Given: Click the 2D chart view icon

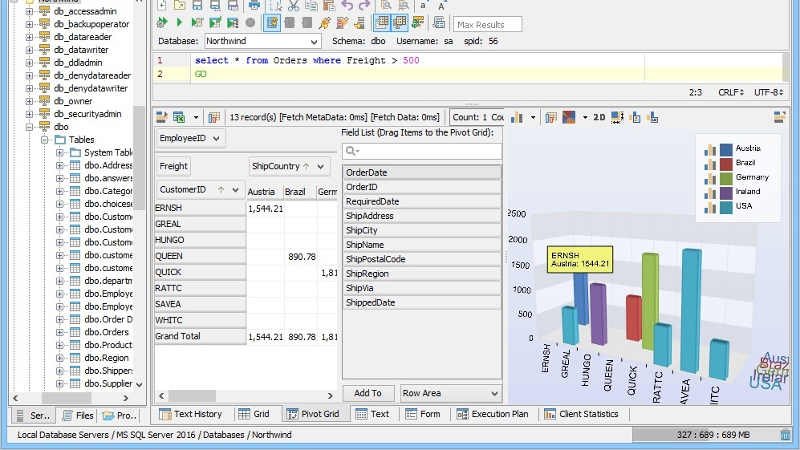Looking at the screenshot, I should pos(599,117).
